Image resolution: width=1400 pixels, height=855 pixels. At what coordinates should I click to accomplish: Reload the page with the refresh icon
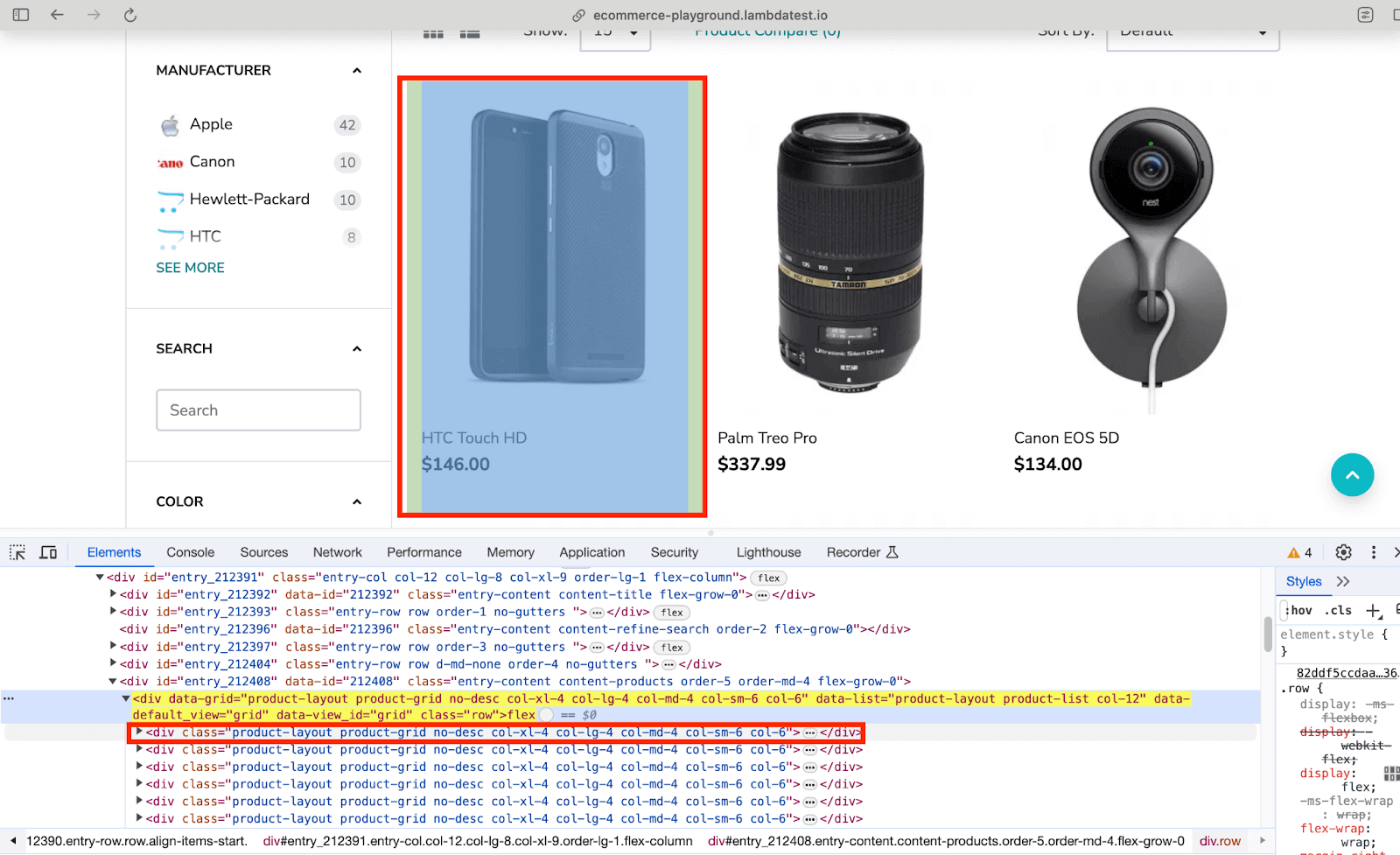click(130, 15)
